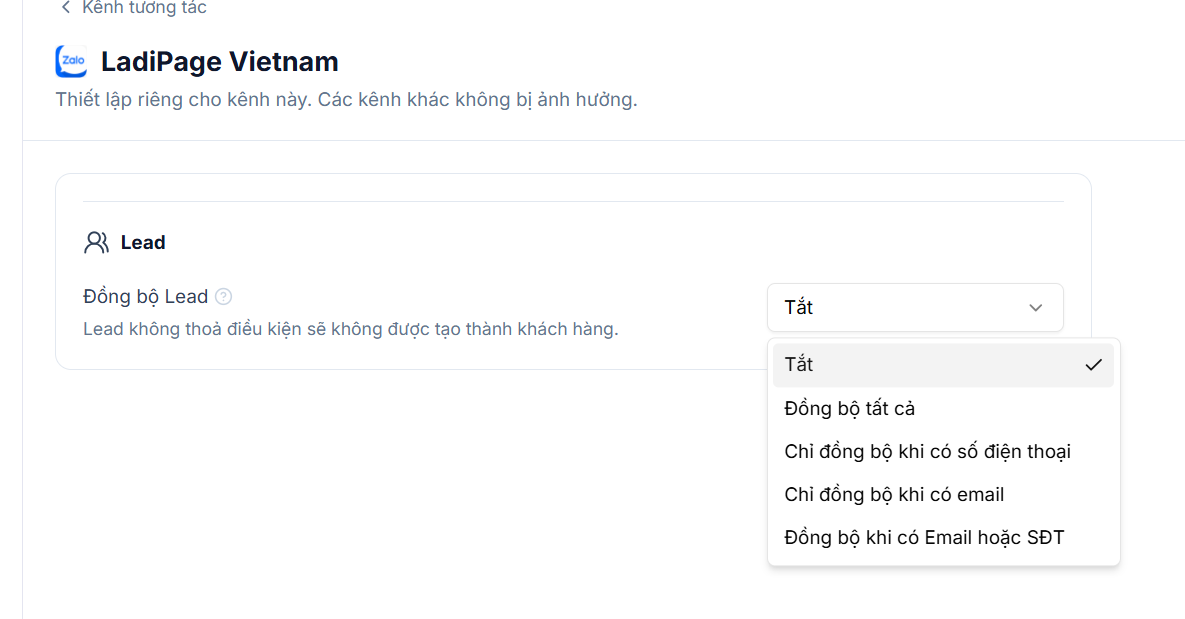The height and width of the screenshot is (619, 1185).
Task: Choose Tắt from the dropdown list
Action: 943,365
